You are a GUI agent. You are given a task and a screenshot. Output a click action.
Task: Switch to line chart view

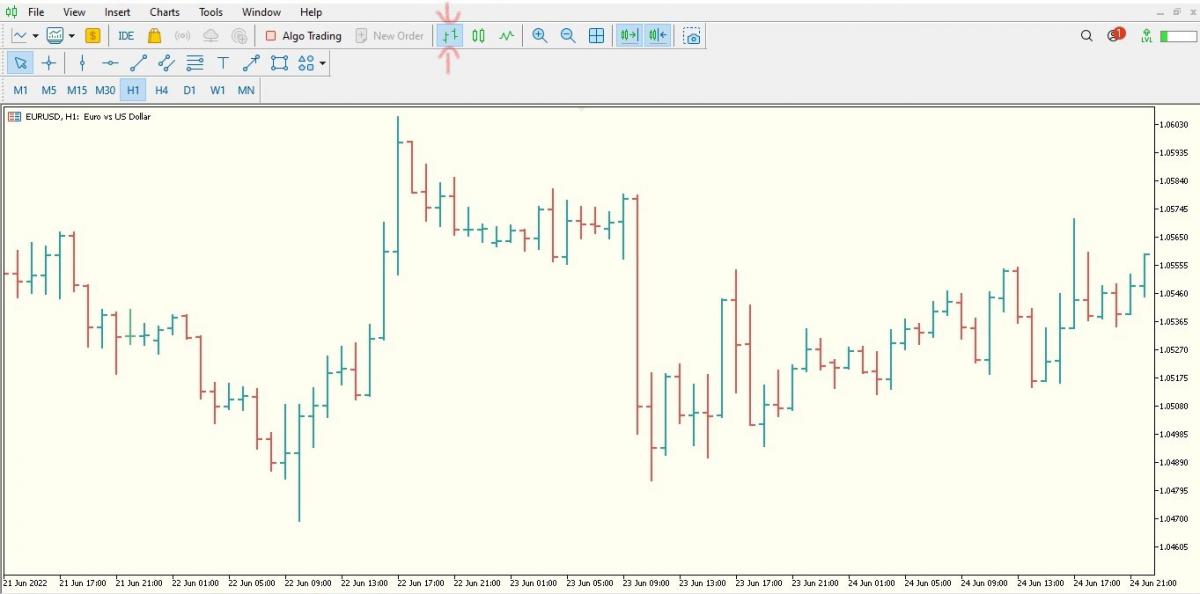(x=506, y=36)
